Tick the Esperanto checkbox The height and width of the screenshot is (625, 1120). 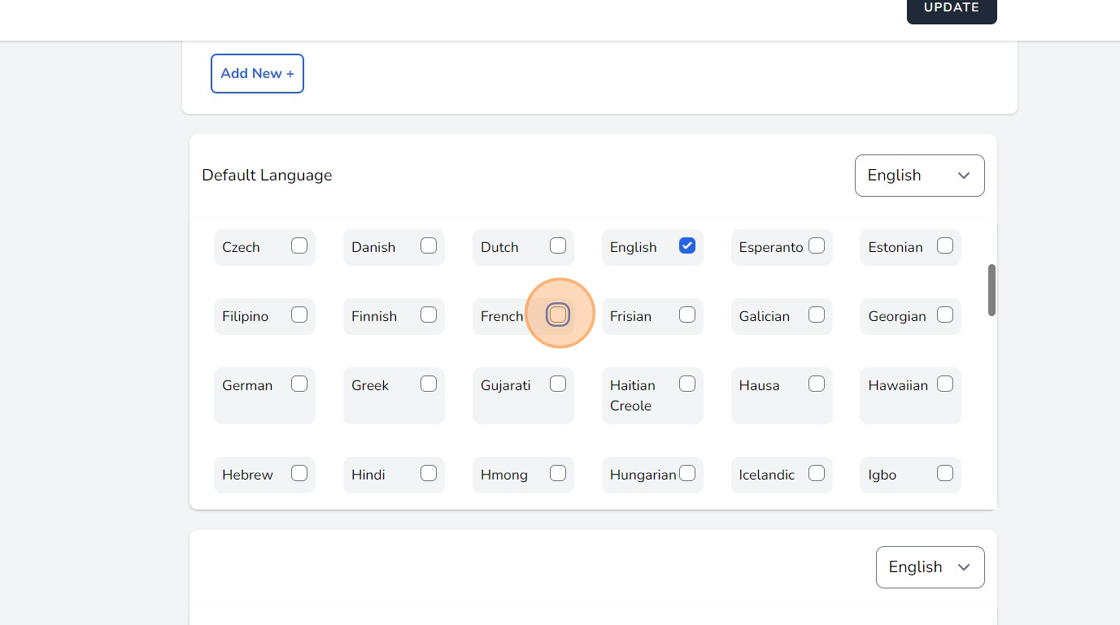[816, 244]
